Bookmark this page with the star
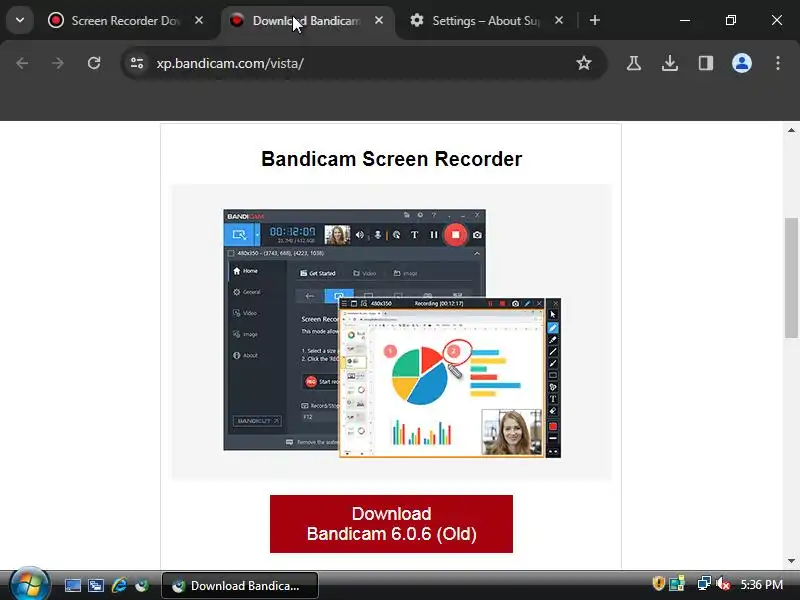Image resolution: width=800 pixels, height=600 pixels. 584,63
